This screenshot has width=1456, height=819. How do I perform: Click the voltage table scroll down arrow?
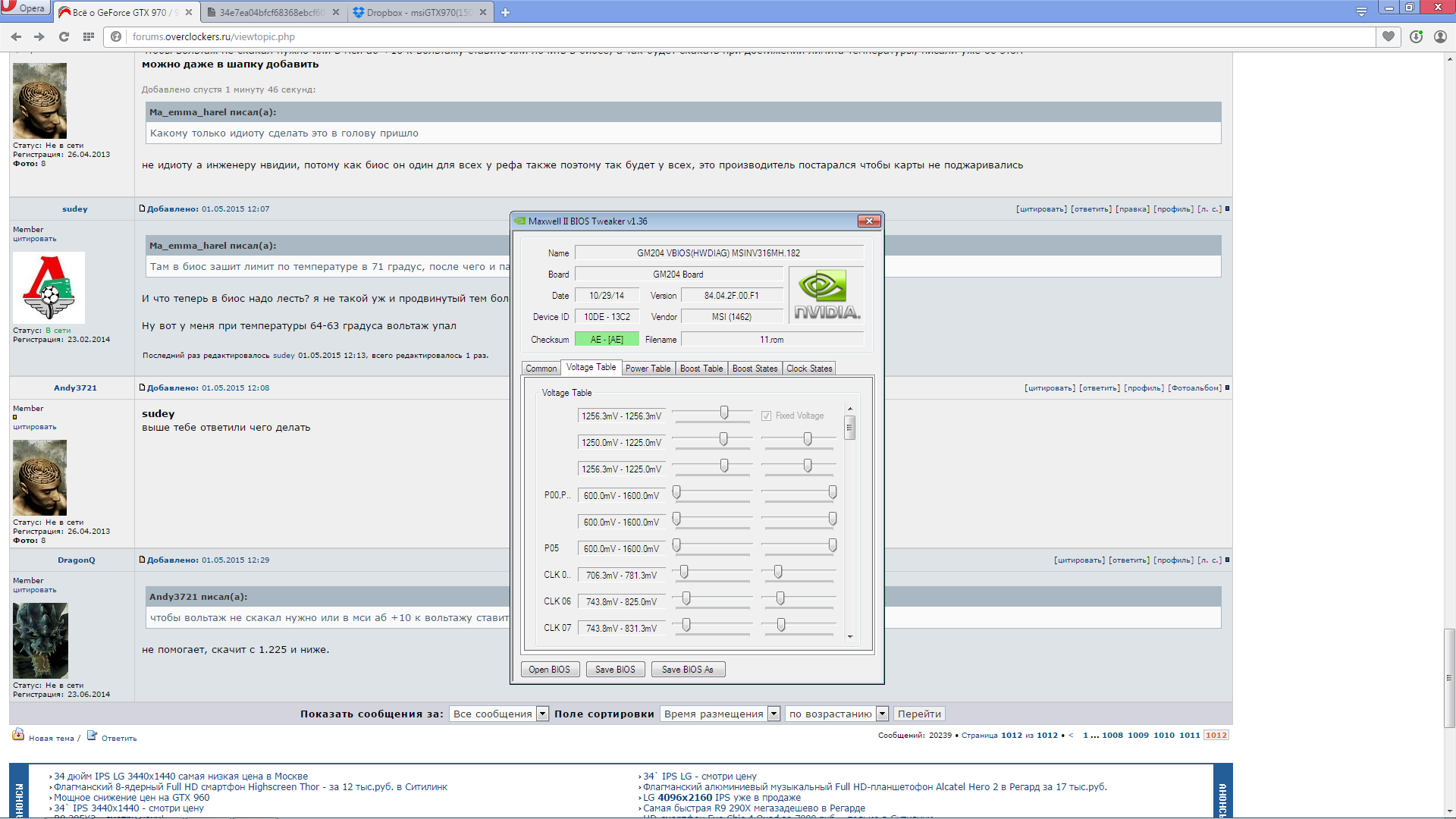[x=850, y=637]
